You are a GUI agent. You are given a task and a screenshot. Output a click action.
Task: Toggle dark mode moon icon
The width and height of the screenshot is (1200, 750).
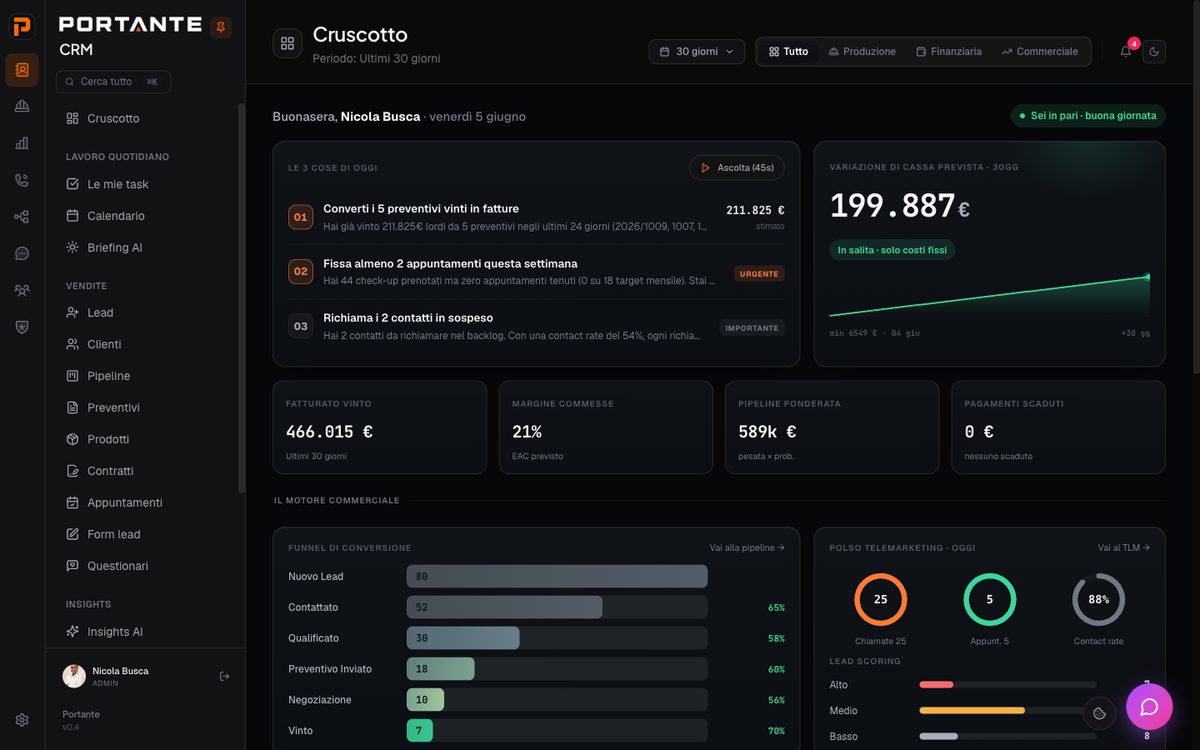[1155, 51]
